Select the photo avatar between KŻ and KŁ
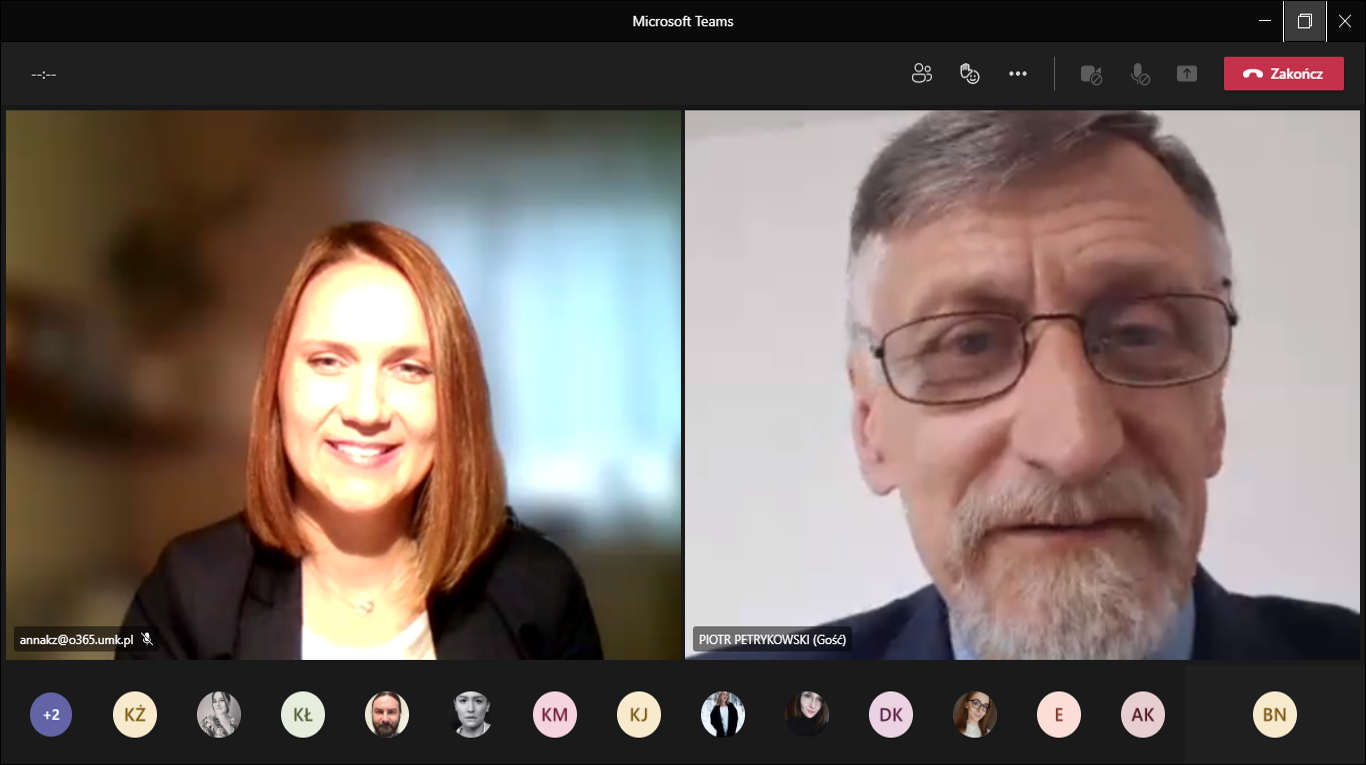 click(219, 715)
